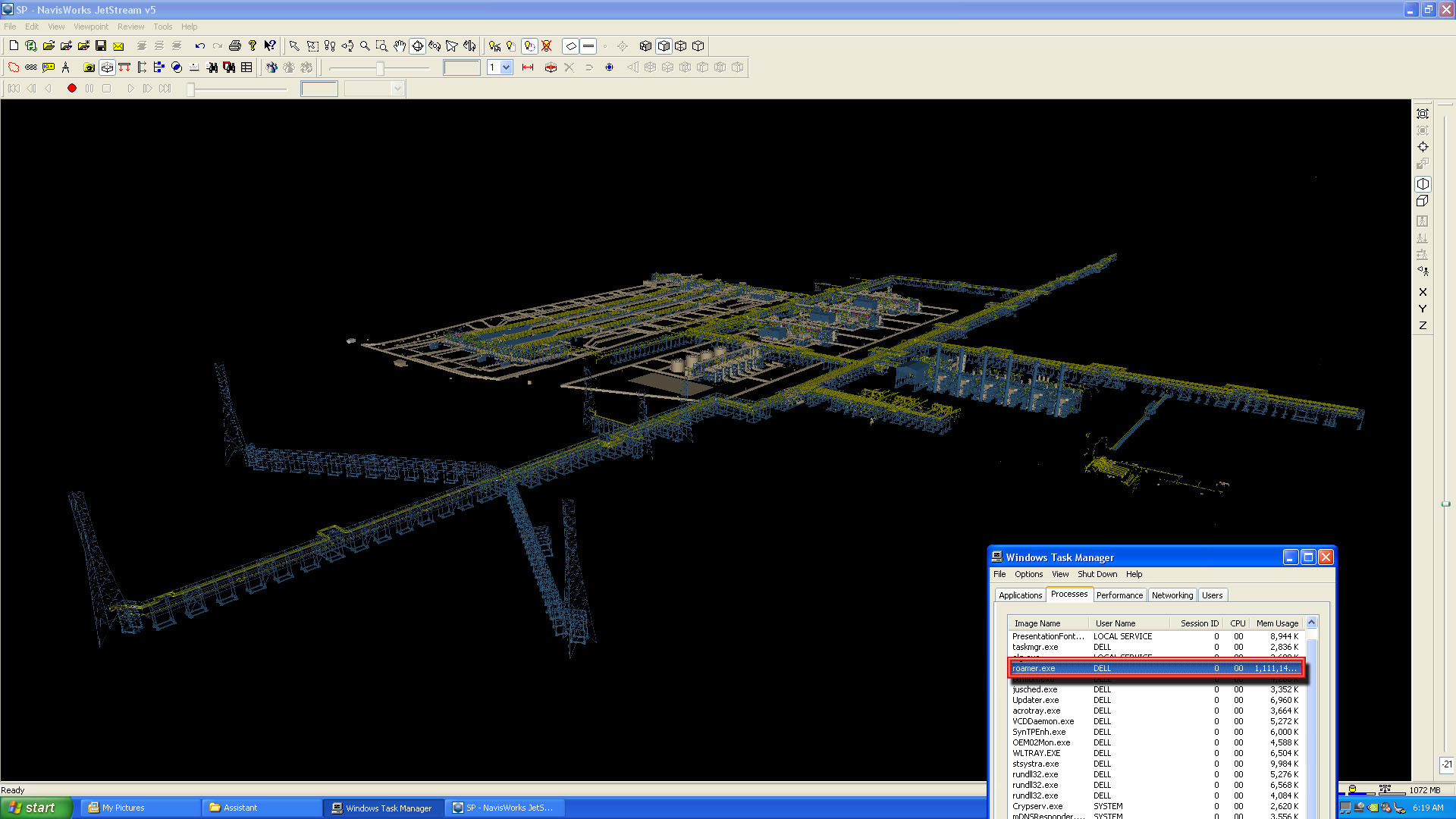Send the model by email with the envelope icon
Image resolution: width=1456 pixels, height=819 pixels.
point(118,46)
